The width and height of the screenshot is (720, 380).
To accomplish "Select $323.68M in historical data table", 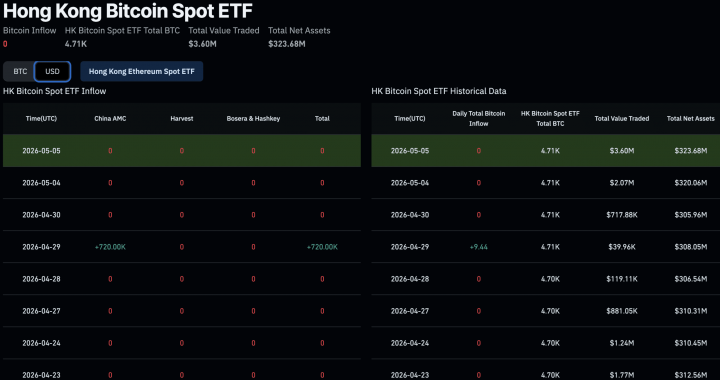I will click(691, 151).
